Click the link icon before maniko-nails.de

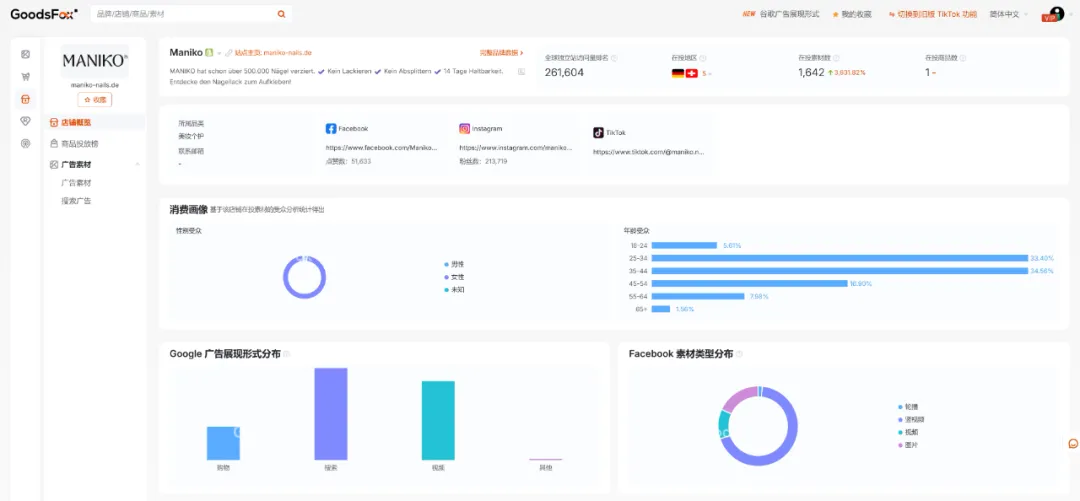(229, 52)
